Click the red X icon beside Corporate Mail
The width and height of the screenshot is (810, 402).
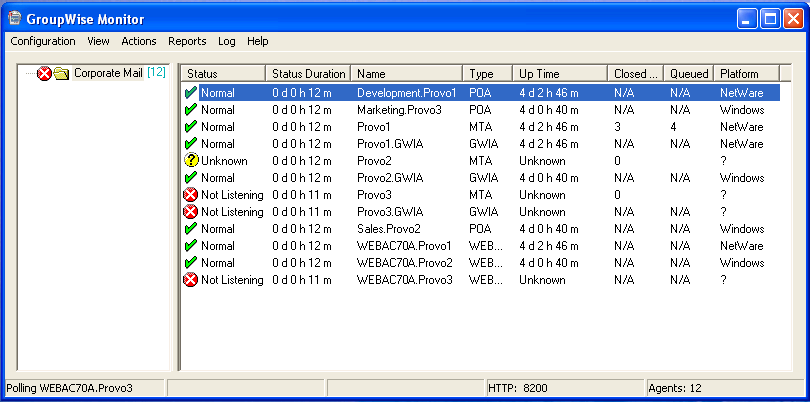(45, 74)
